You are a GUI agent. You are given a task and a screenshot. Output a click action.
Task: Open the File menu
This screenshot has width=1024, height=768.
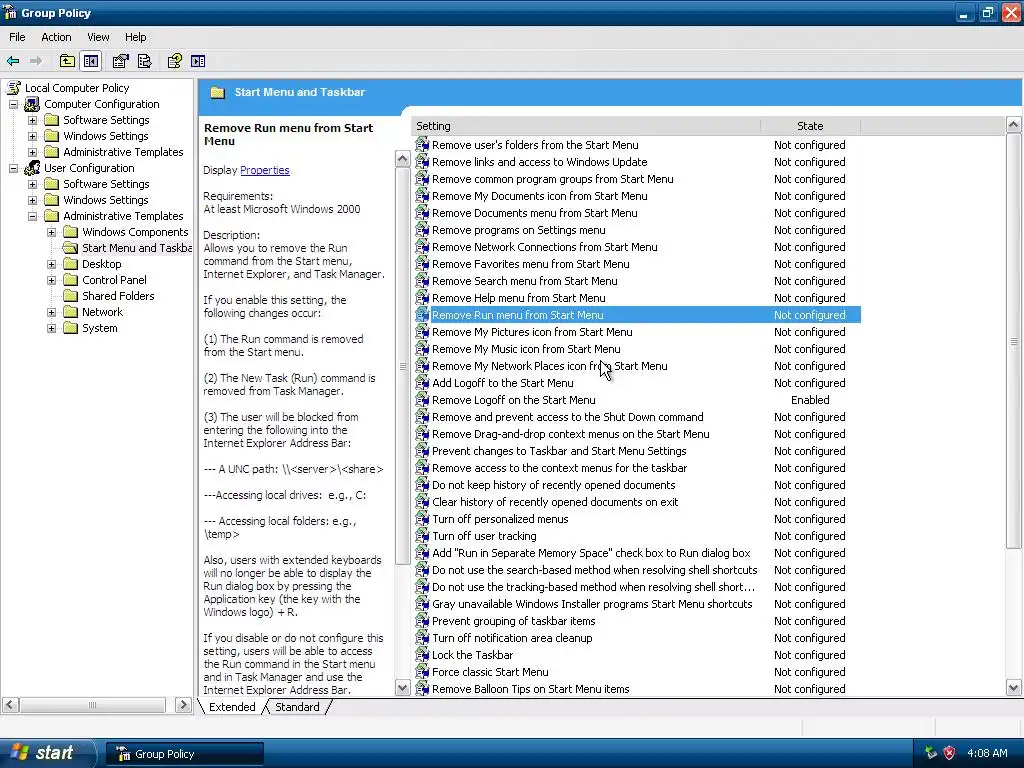[17, 37]
